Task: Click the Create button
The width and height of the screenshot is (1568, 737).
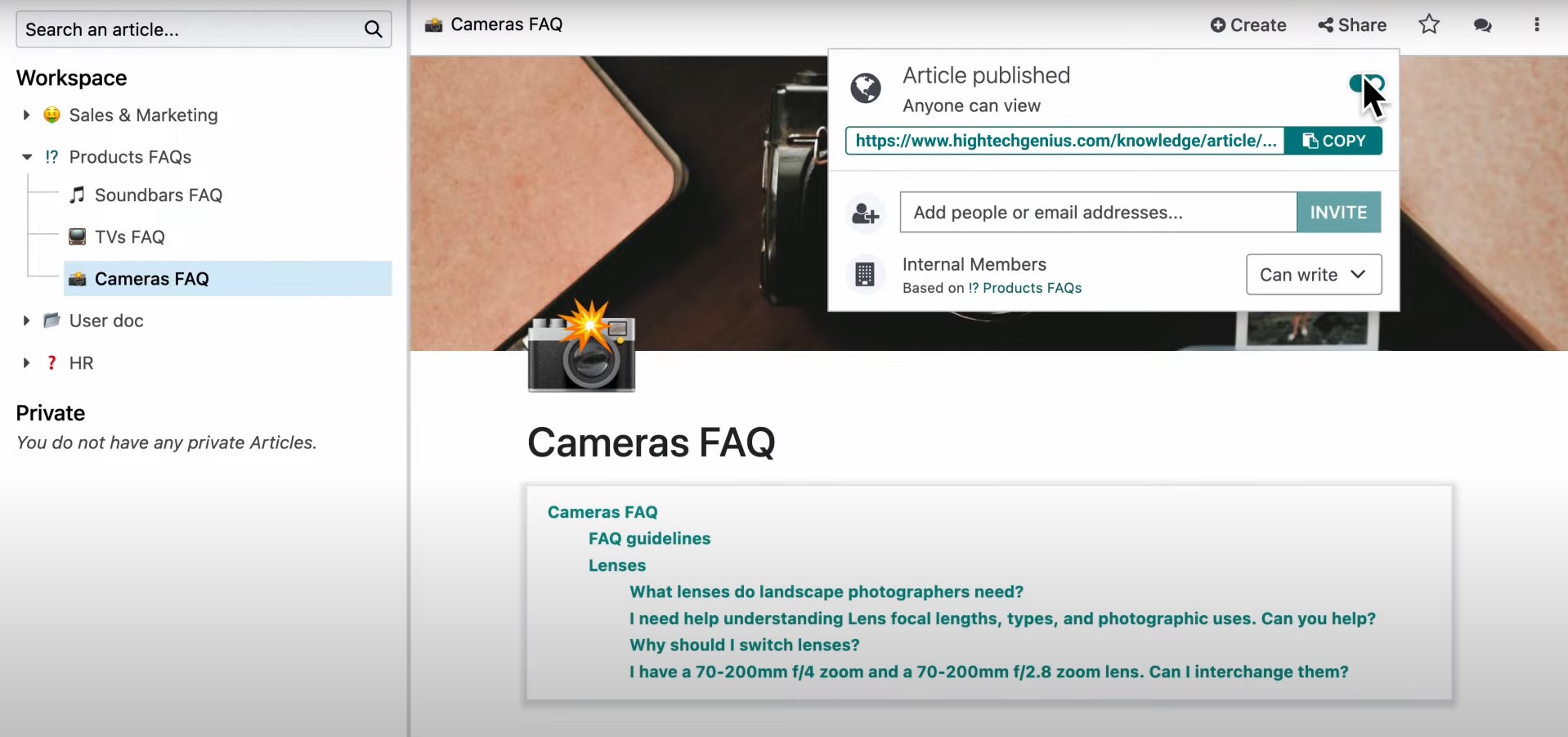Action: tap(1248, 25)
